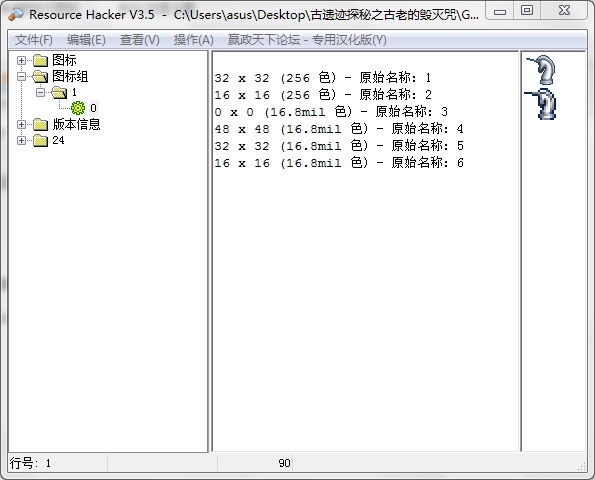Viewport: 595px width, 480px height.
Task: Open the 编辑(E) menu
Action: (86, 40)
